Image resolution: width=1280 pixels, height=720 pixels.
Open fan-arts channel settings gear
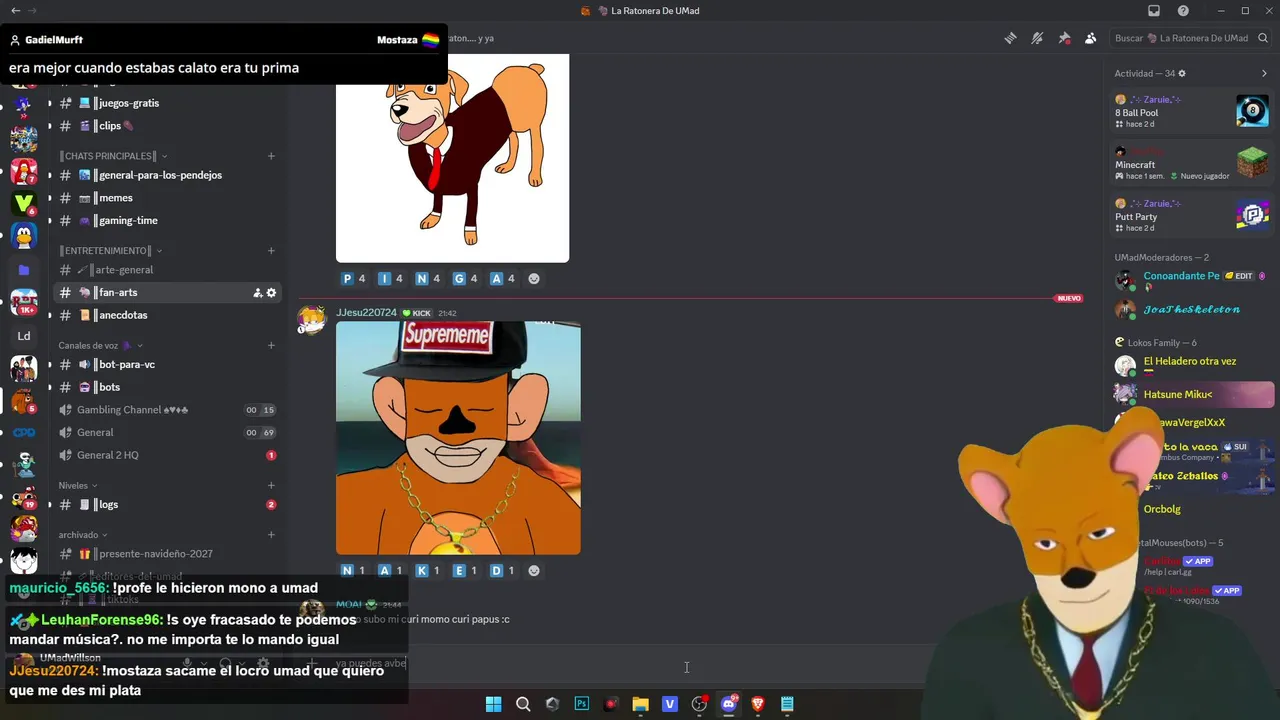coord(271,293)
